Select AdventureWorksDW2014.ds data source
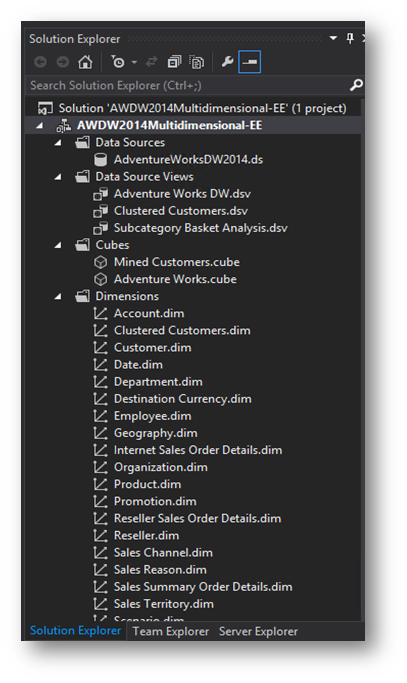 (188, 160)
